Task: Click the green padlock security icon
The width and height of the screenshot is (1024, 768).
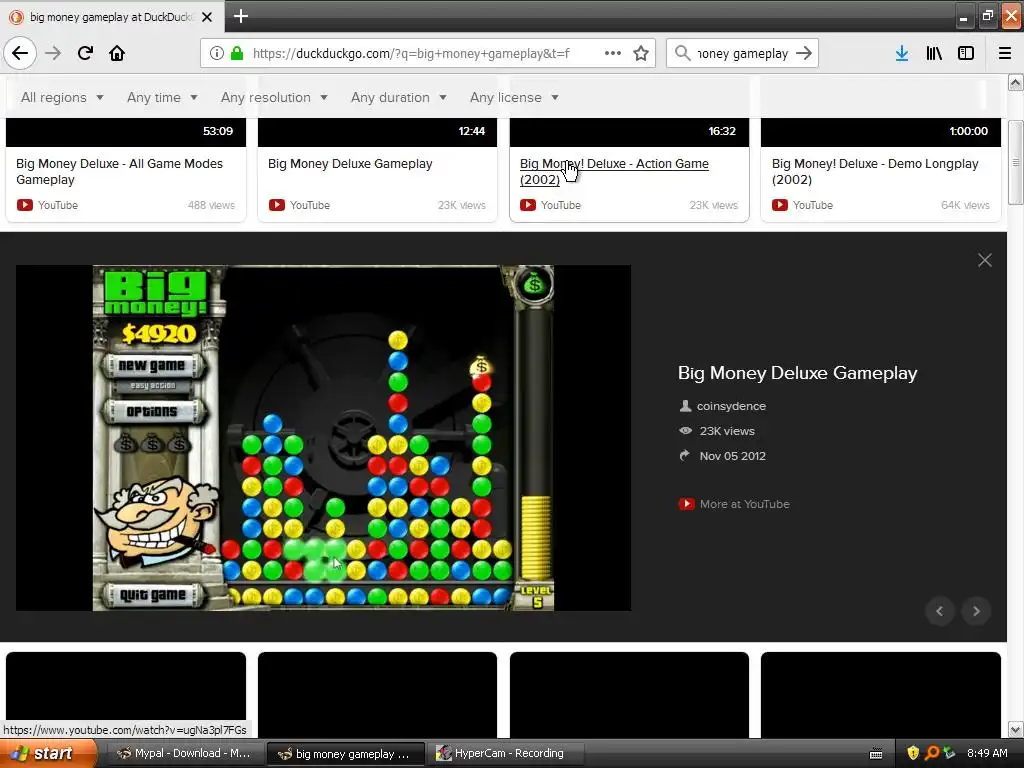Action: pyautogui.click(x=237, y=53)
